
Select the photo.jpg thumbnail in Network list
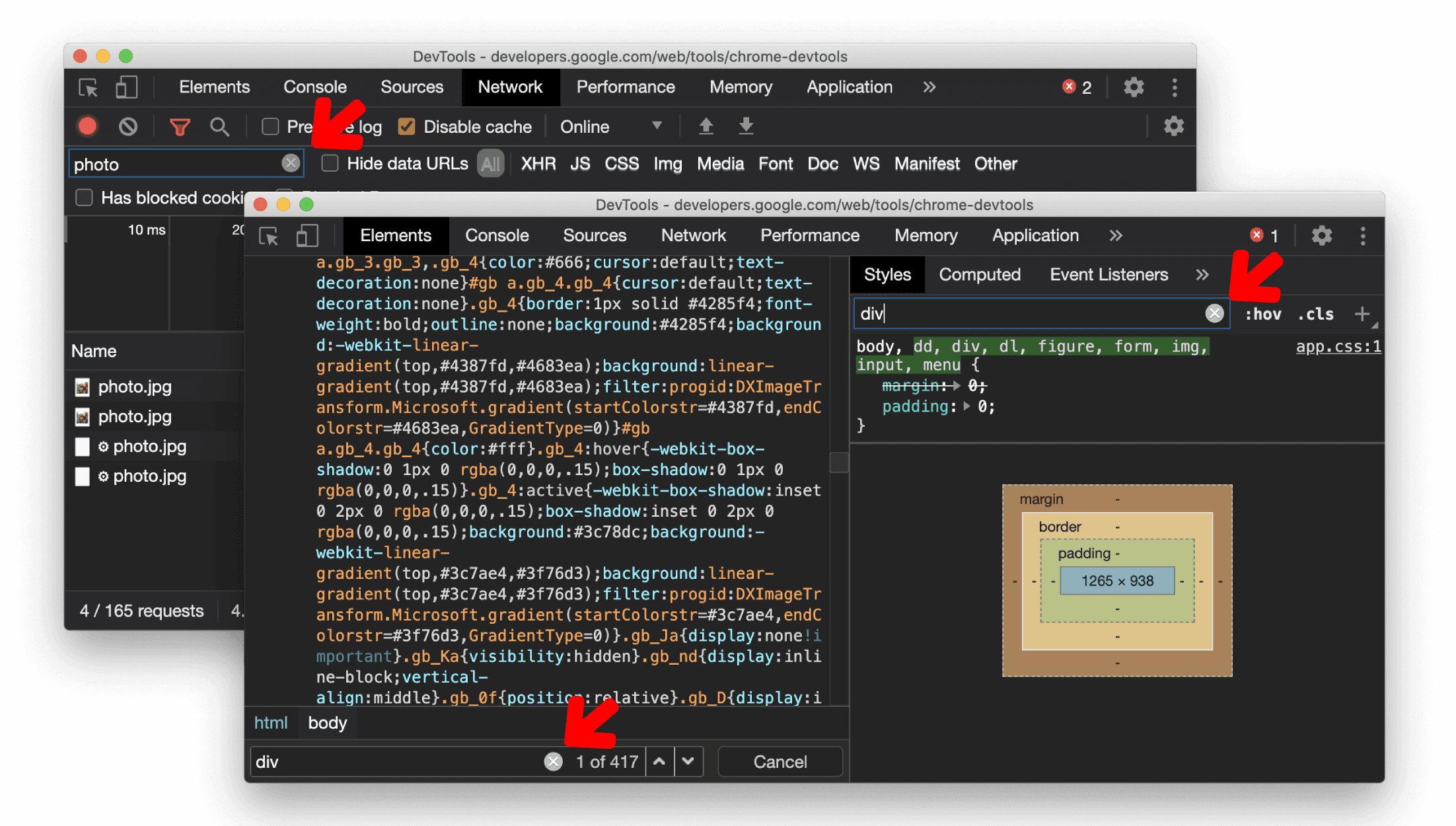(85, 387)
